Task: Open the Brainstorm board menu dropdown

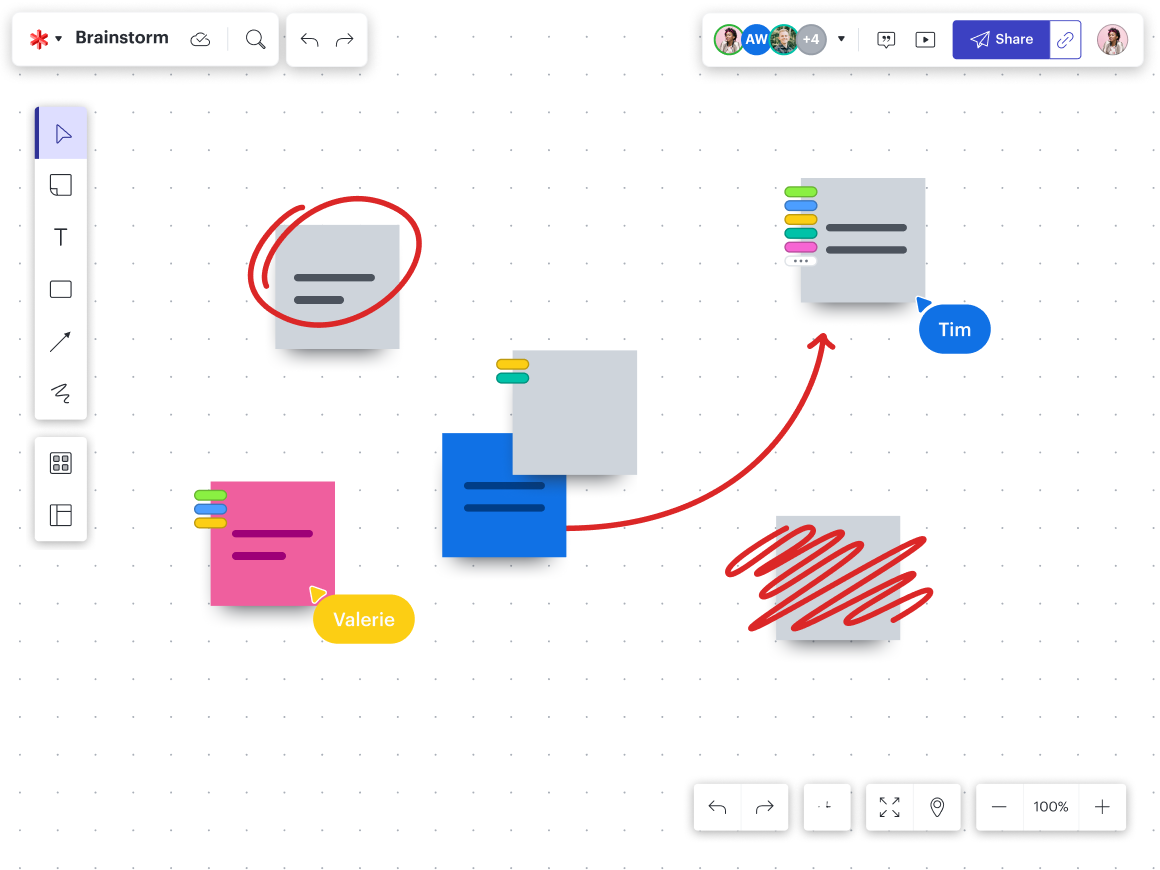Action: (x=58, y=38)
